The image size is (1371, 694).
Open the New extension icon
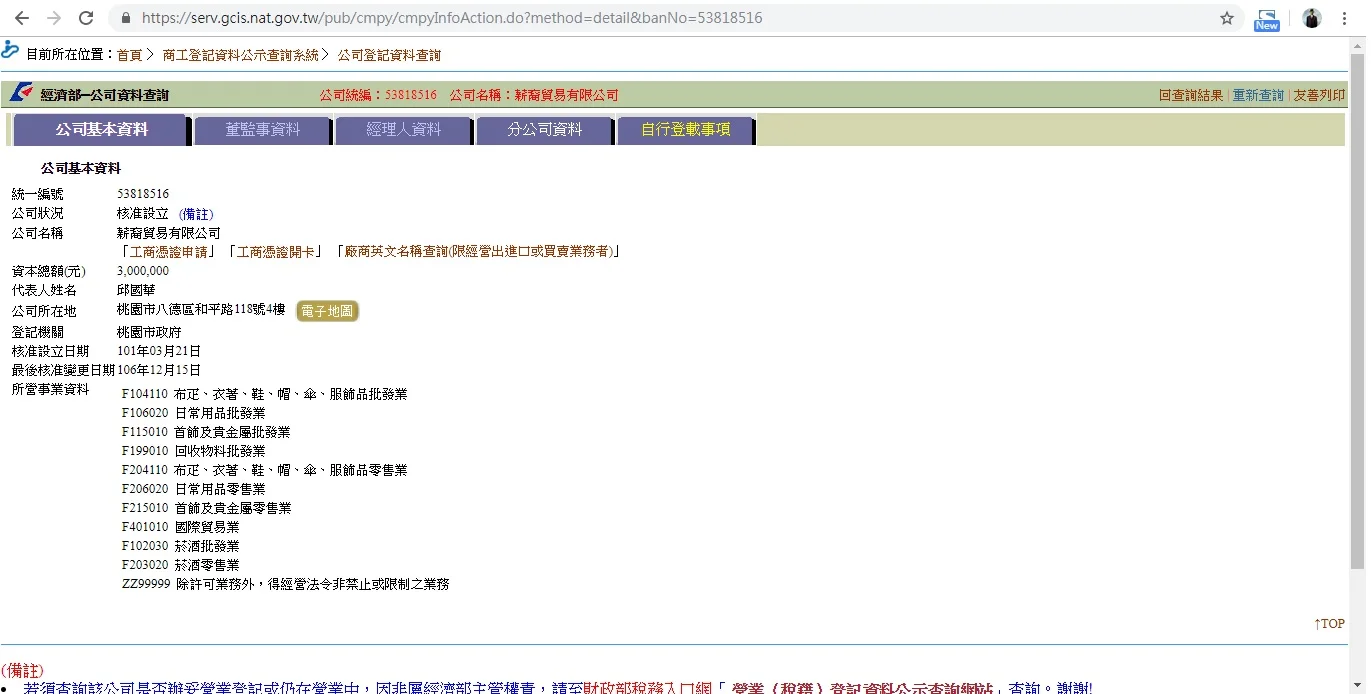tap(1267, 19)
